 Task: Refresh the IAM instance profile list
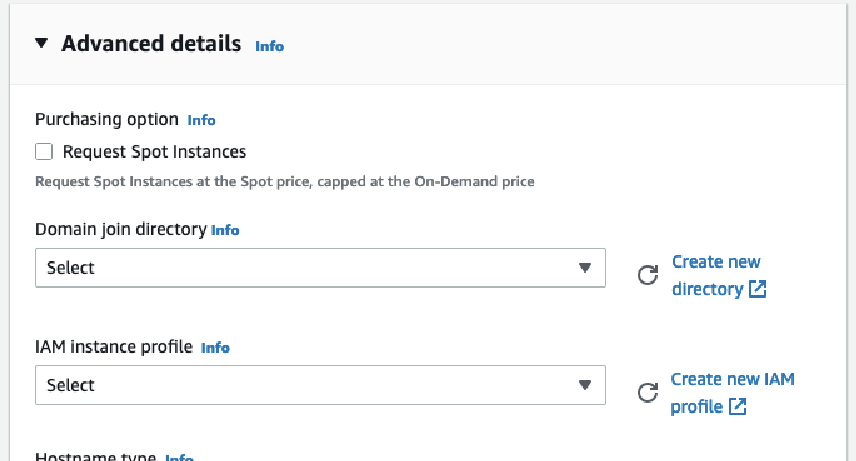pos(647,392)
